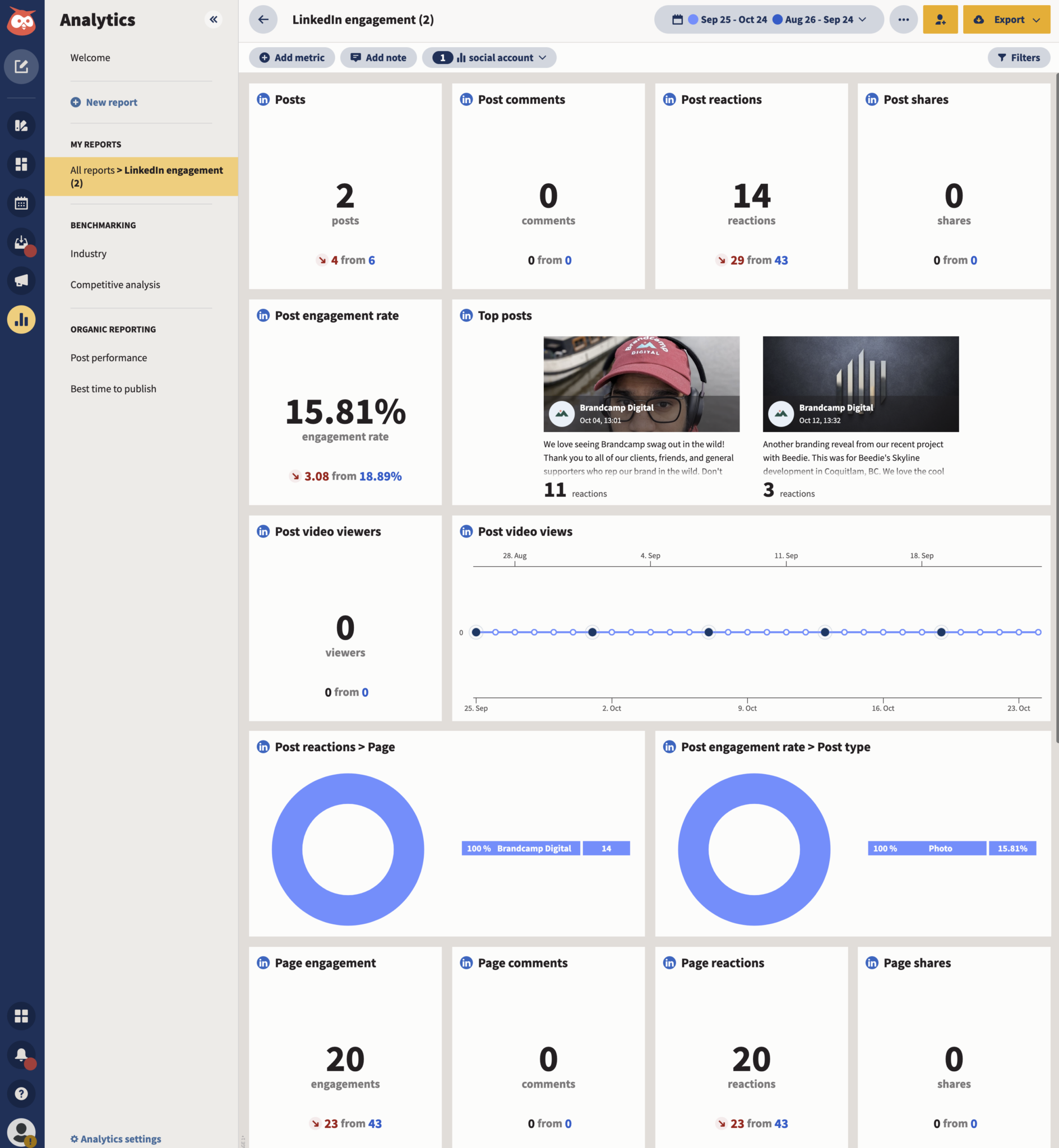Expand the social account filter dropdown
This screenshot has height=1148, width=1059.
click(x=489, y=57)
